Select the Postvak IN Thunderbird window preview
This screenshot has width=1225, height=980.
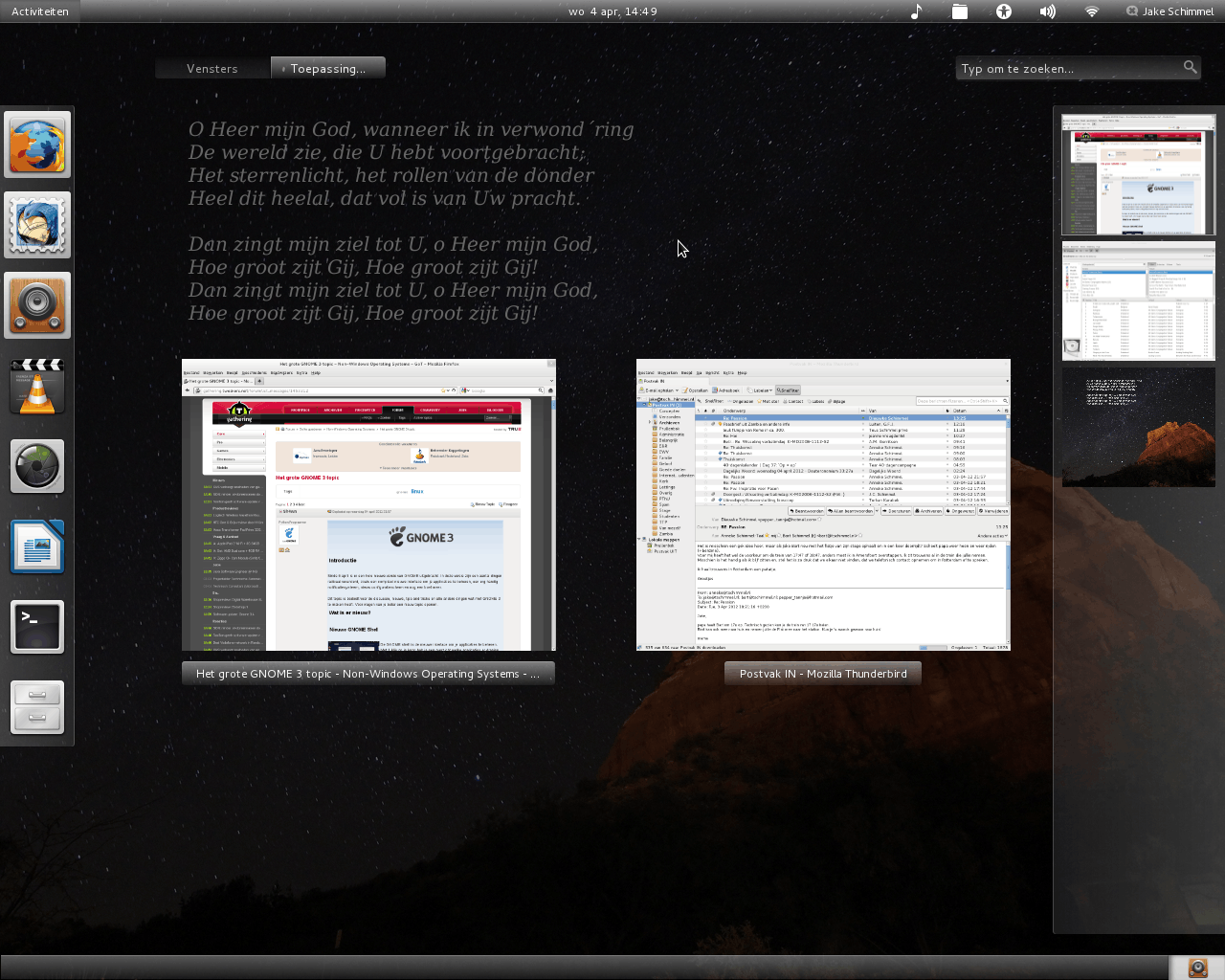click(823, 505)
